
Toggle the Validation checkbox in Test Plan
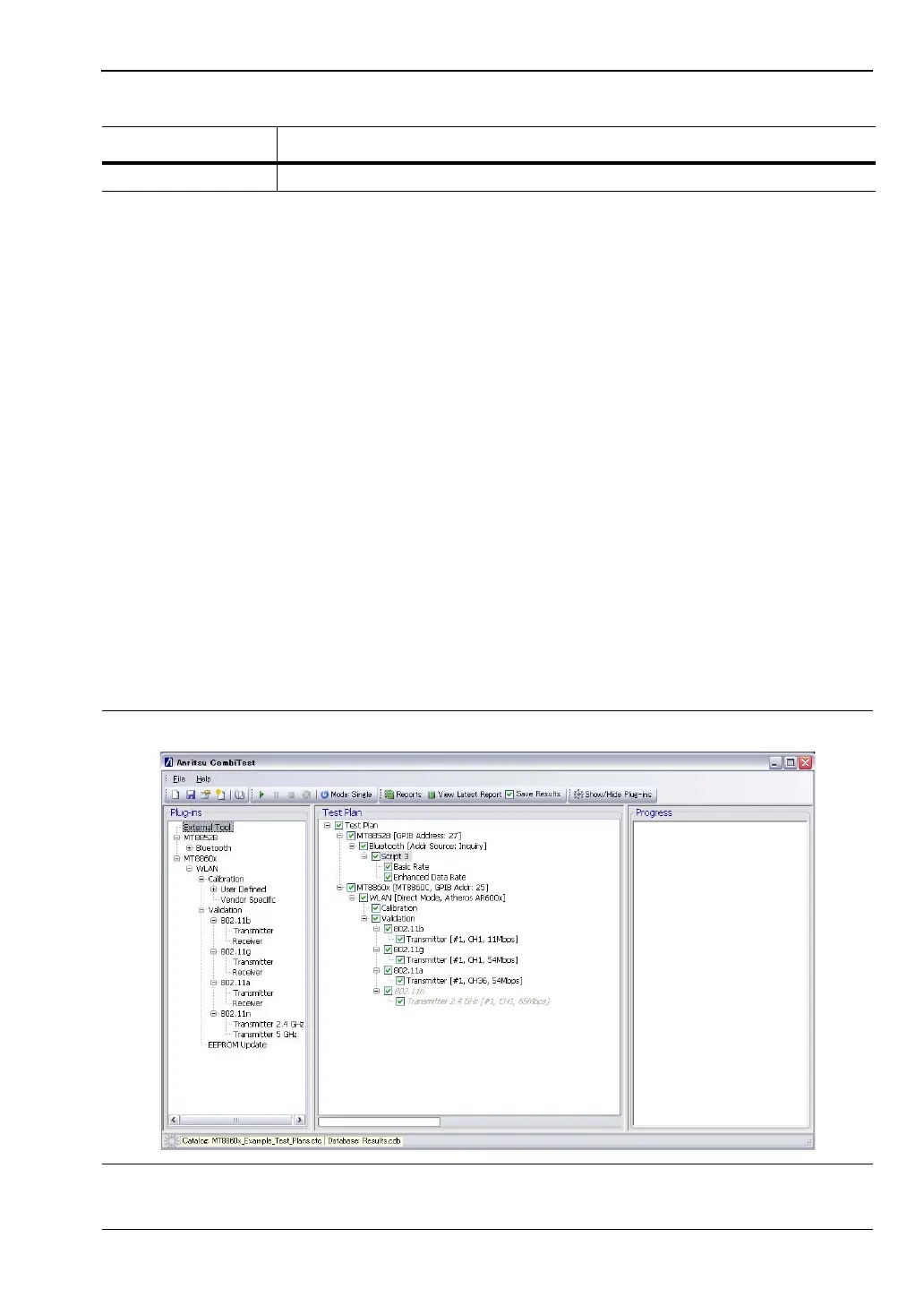(375, 918)
